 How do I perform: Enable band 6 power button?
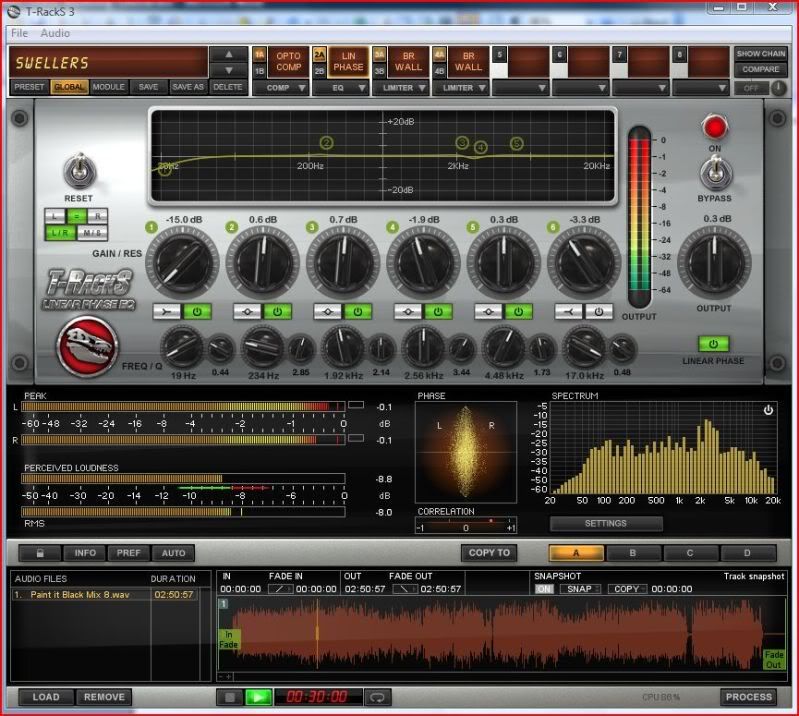point(599,311)
